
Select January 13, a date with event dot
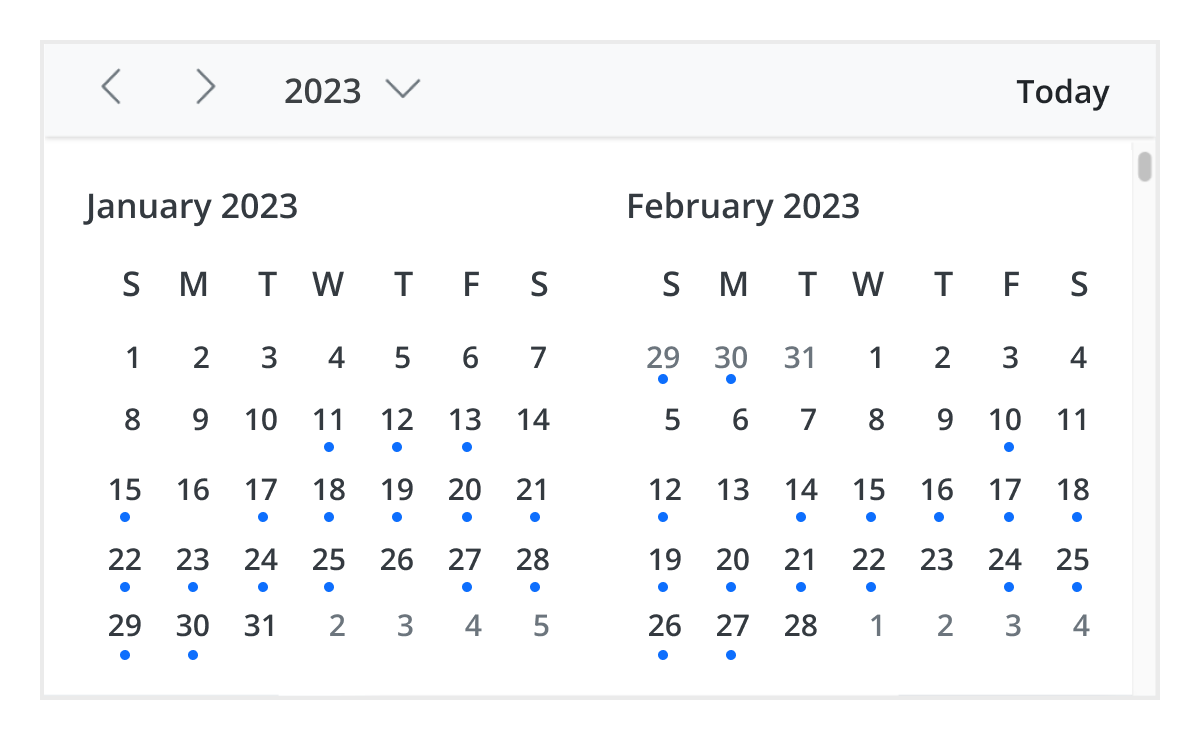click(x=466, y=420)
